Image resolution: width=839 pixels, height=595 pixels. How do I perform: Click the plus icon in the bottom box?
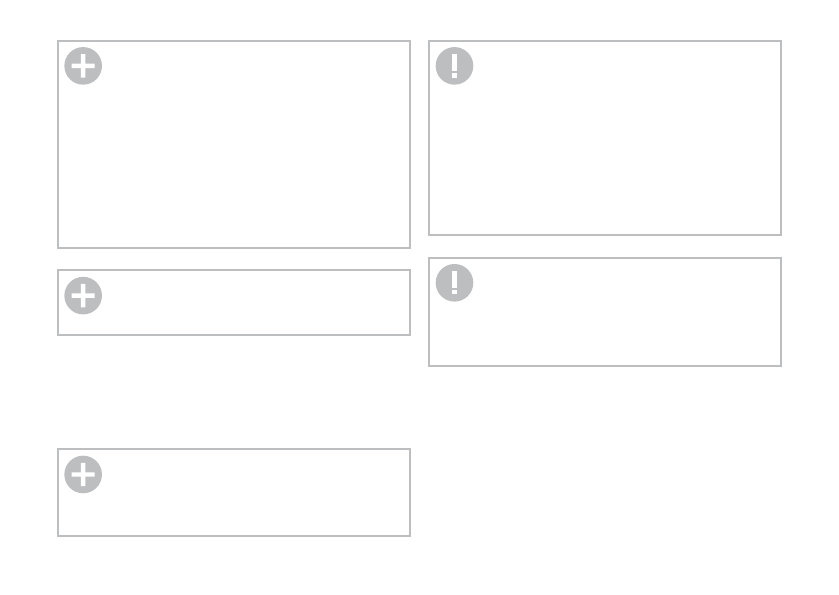pyautogui.click(x=83, y=474)
